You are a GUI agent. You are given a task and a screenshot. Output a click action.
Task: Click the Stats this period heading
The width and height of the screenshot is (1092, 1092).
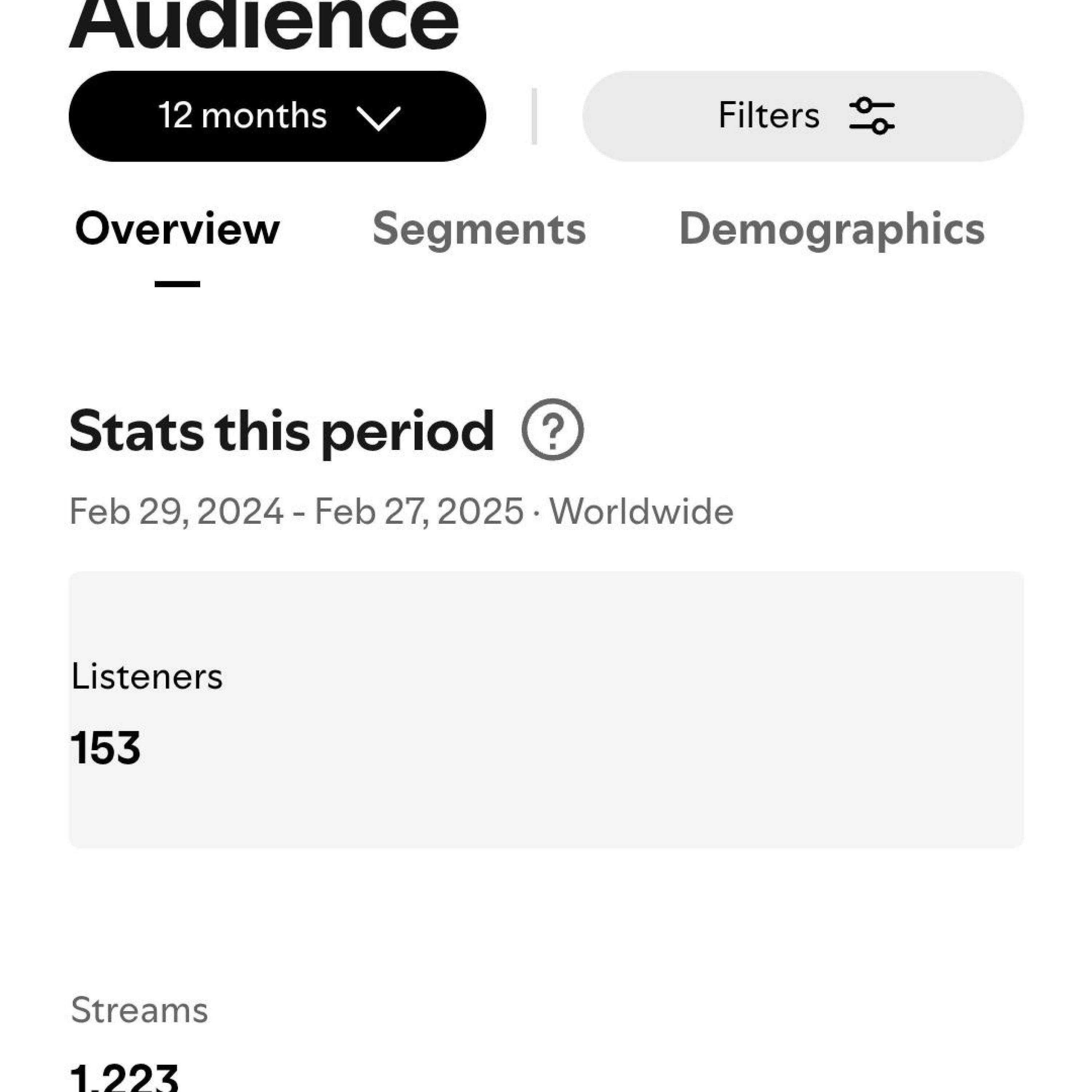tap(281, 431)
